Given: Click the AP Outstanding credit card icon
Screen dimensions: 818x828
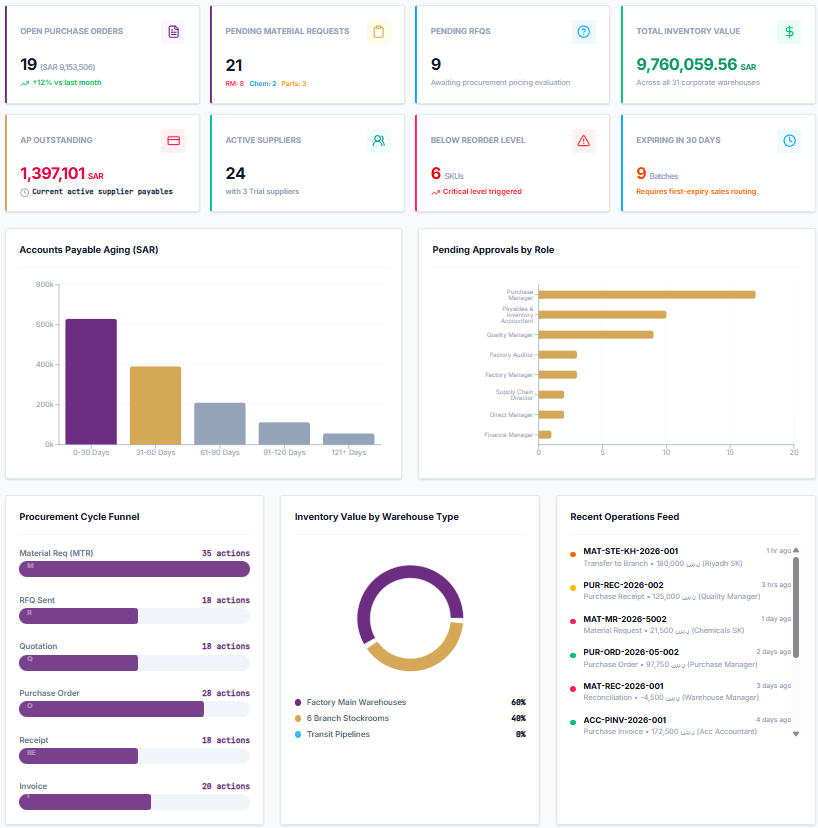Looking at the screenshot, I should coord(173,140).
